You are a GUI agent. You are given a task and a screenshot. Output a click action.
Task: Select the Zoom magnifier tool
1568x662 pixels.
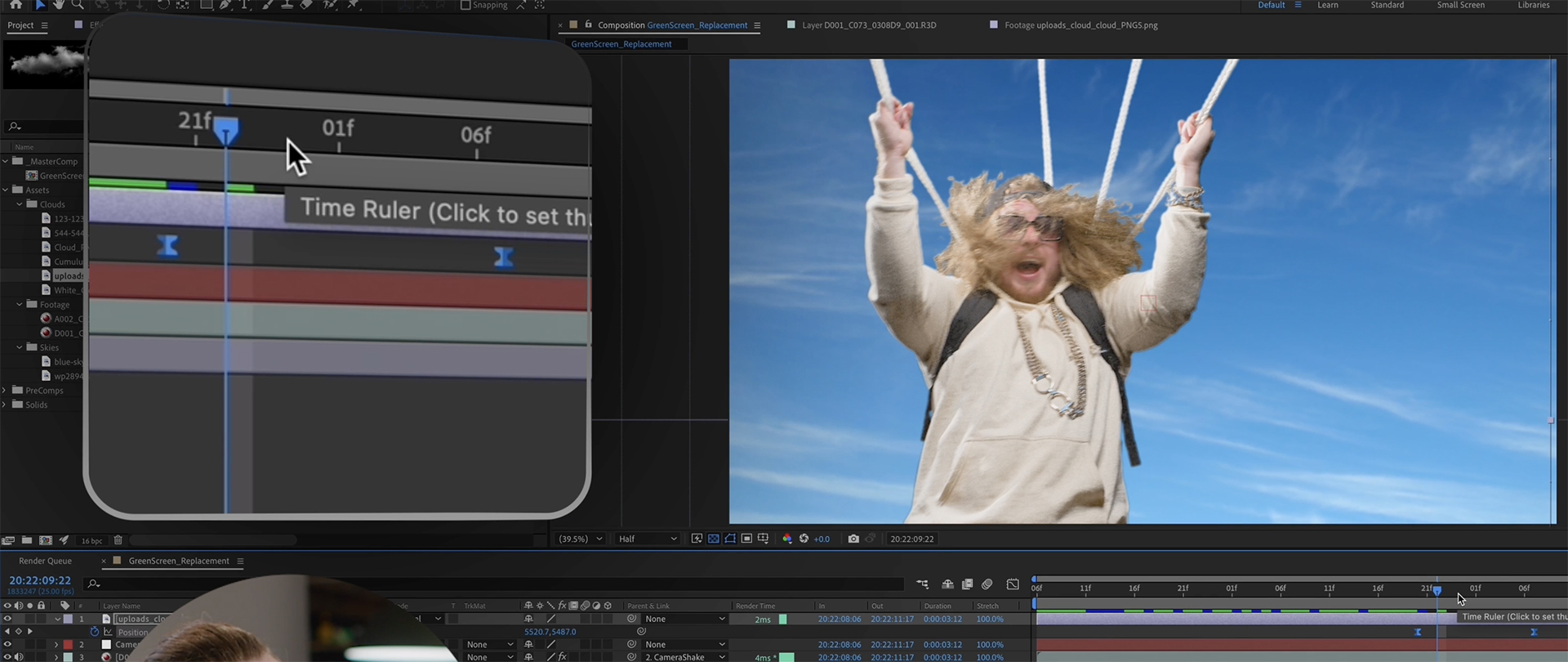tap(78, 4)
